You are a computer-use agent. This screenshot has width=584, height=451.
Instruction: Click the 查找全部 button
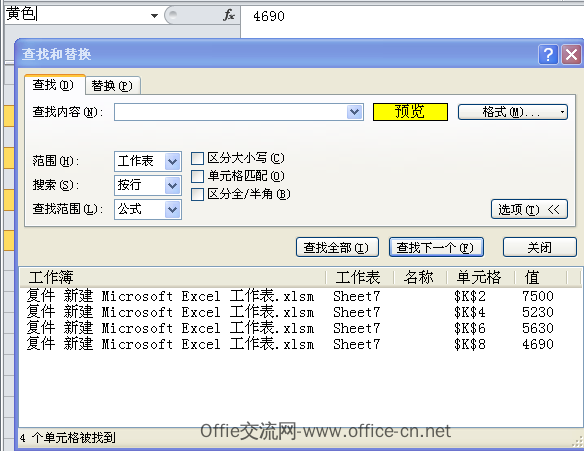coord(337,248)
